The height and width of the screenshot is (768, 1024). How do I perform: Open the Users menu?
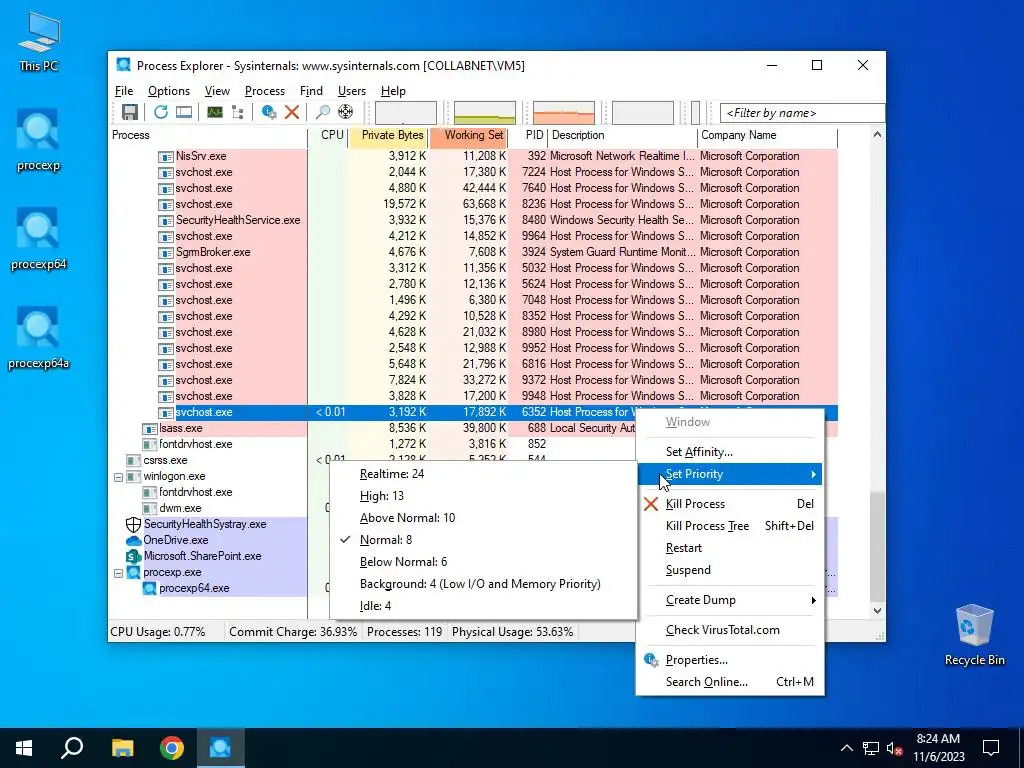coord(351,91)
